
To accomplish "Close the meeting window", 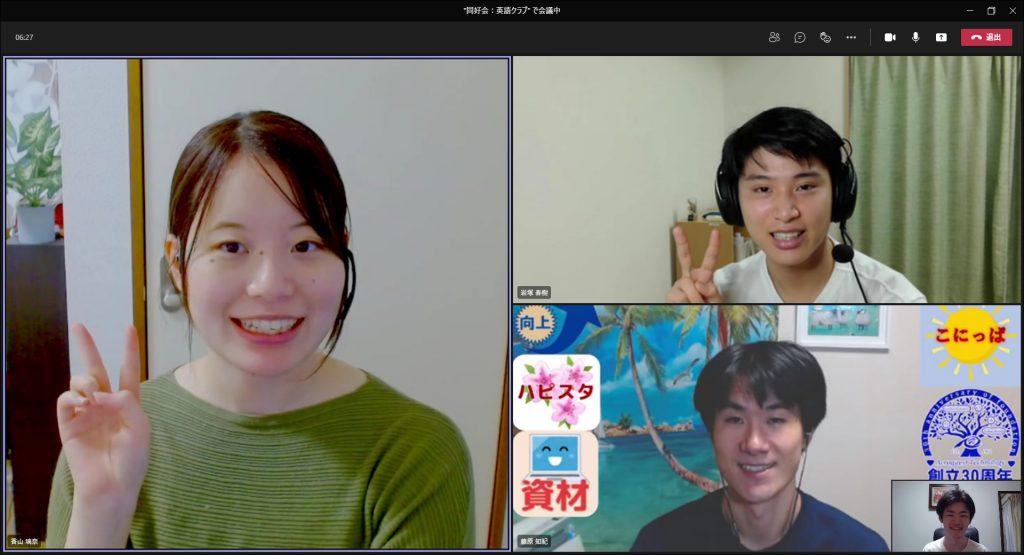I will [x=1013, y=10].
